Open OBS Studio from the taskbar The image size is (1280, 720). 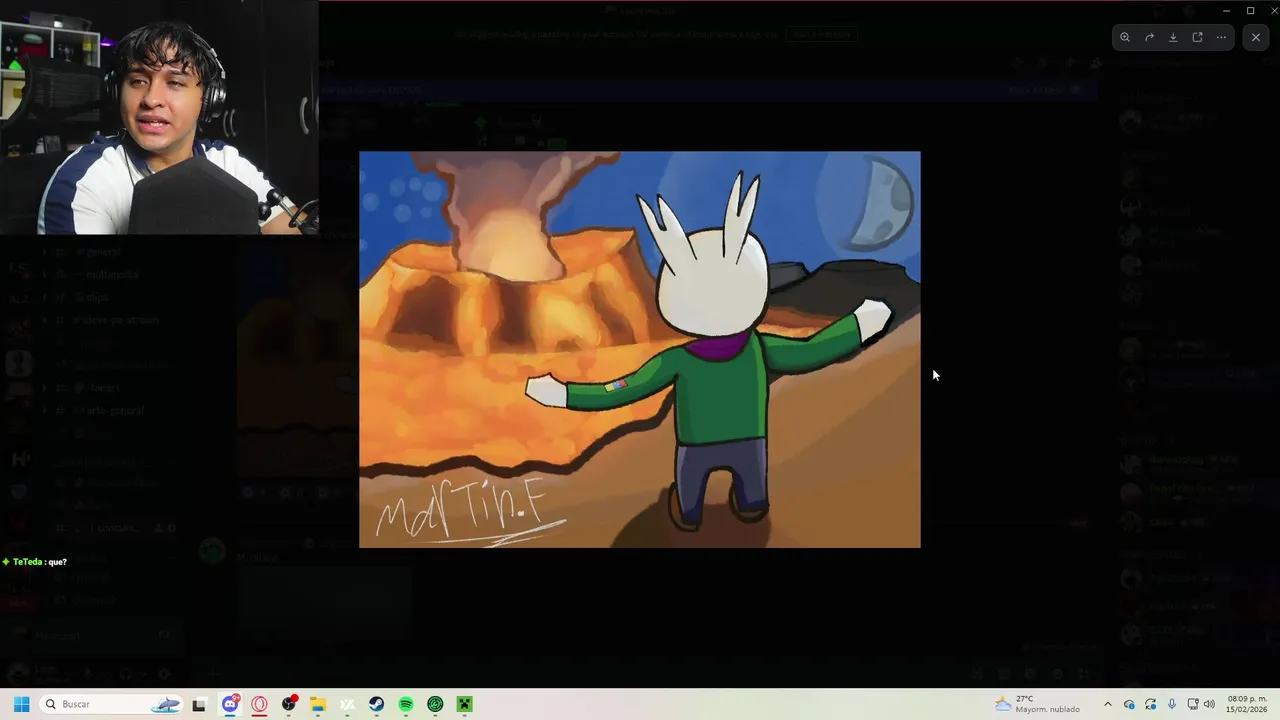289,704
